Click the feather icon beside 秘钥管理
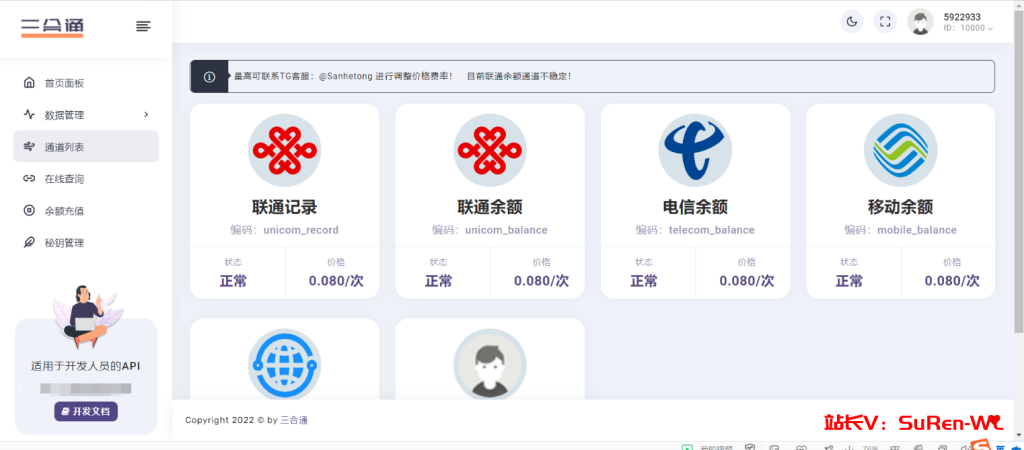Screen dimensions: 1024x450 pos(29,242)
